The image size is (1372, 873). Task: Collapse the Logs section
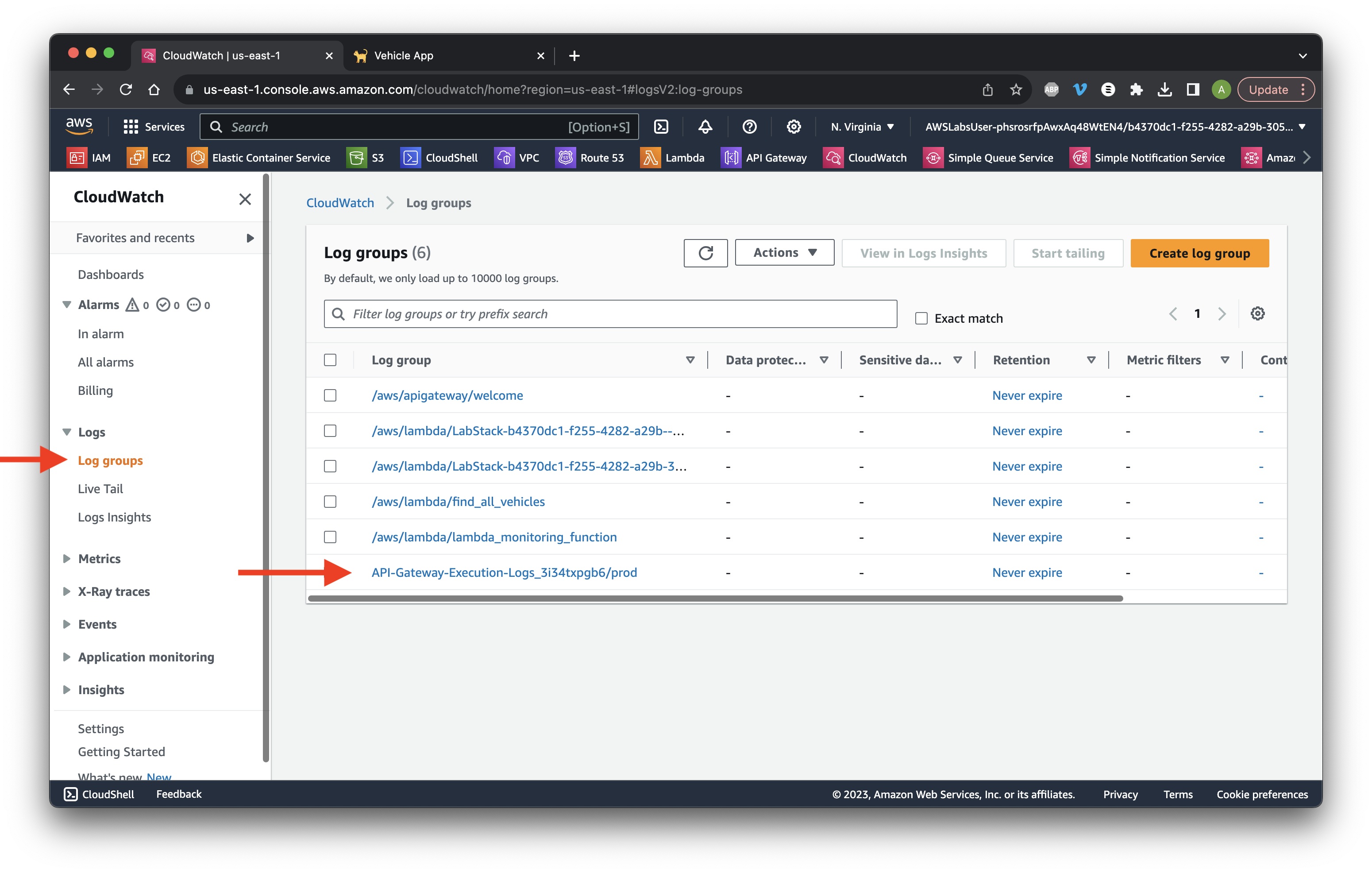click(67, 432)
